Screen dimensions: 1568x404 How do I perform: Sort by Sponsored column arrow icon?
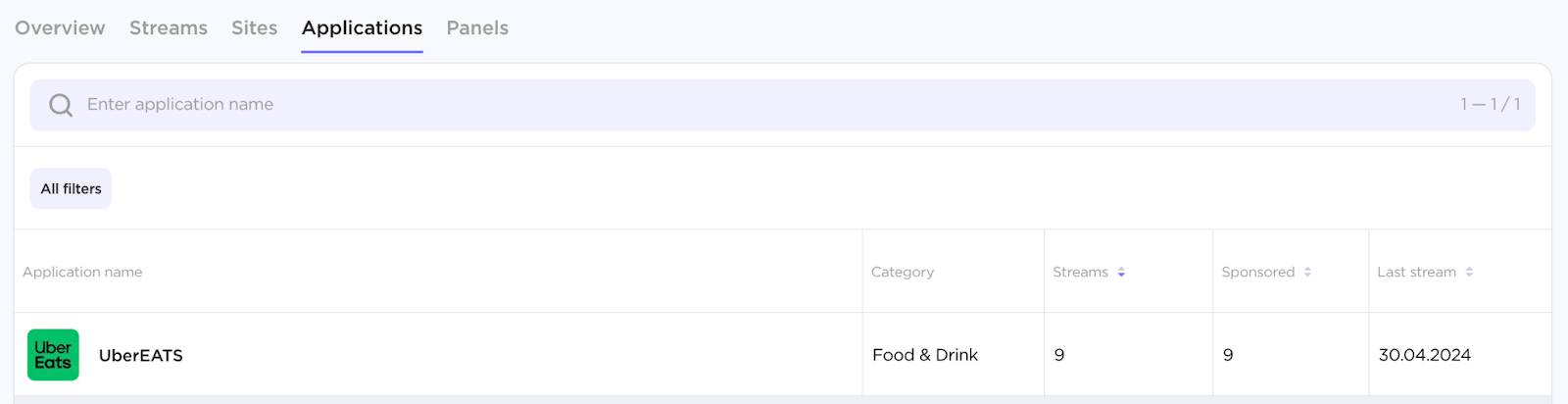coord(1307,273)
